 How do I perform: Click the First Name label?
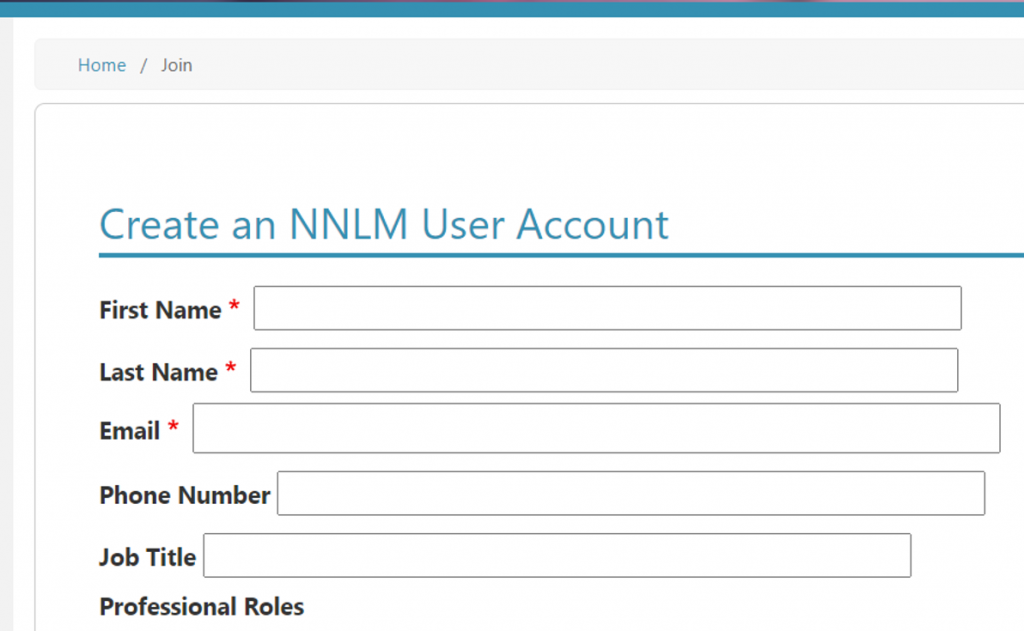point(160,310)
